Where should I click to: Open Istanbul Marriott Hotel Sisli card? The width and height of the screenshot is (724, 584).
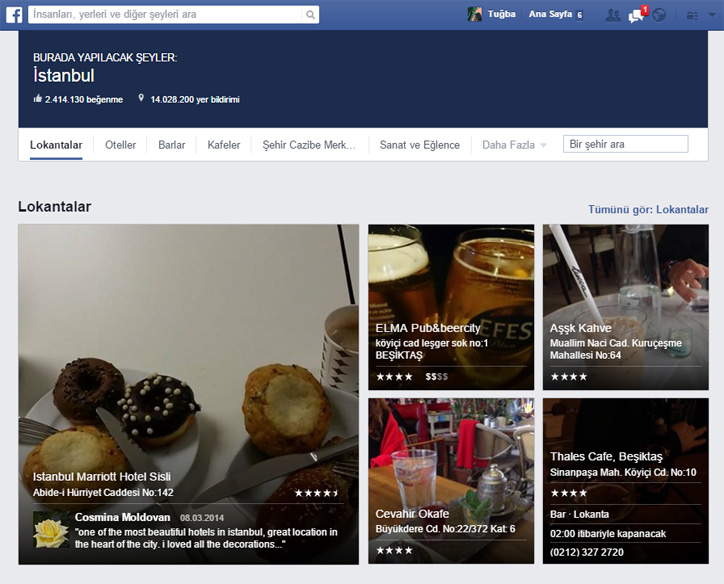click(188, 394)
